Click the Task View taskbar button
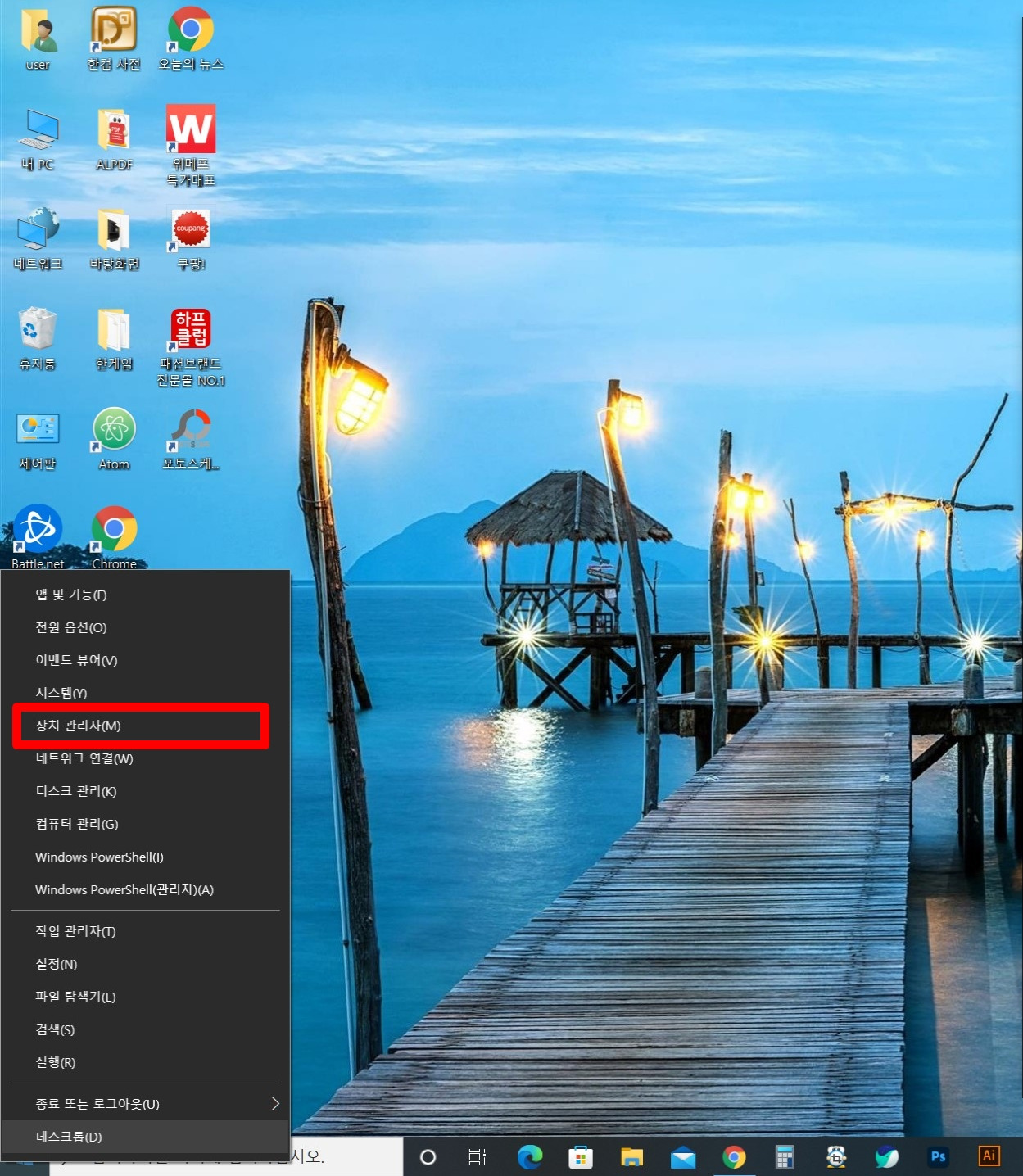 pos(478,1156)
